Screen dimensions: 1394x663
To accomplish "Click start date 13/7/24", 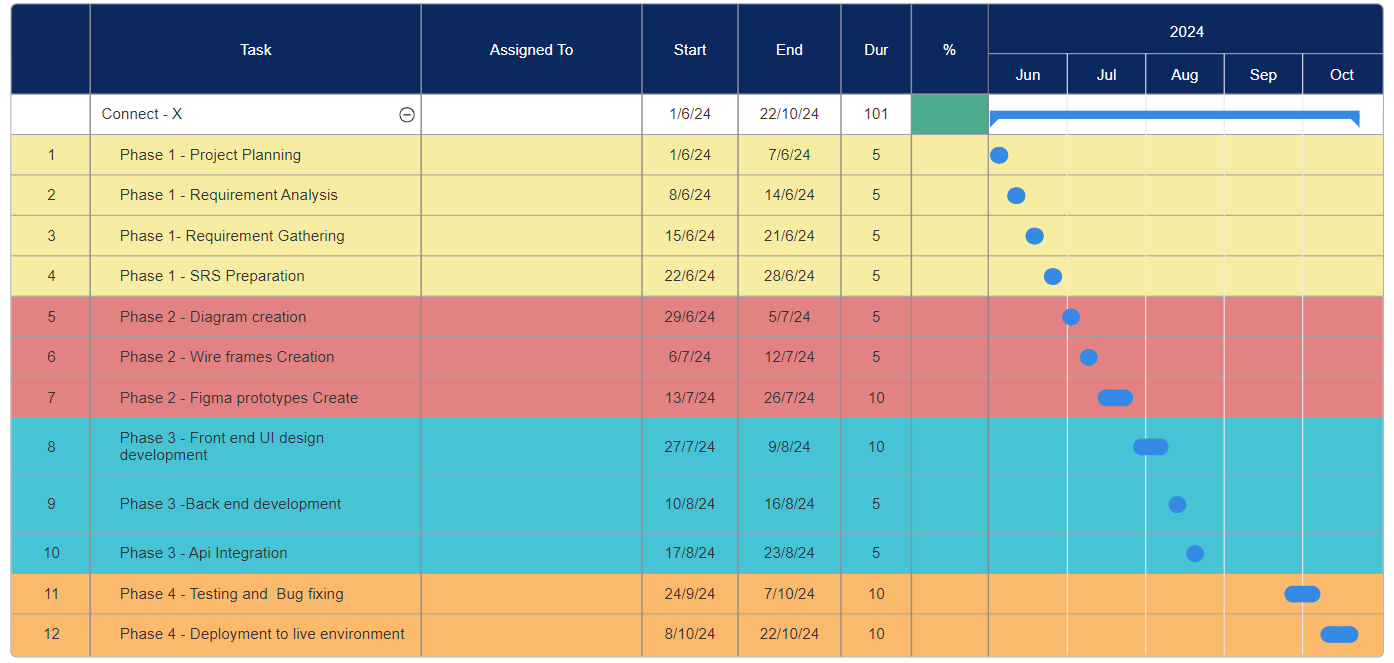I will click(690, 398).
